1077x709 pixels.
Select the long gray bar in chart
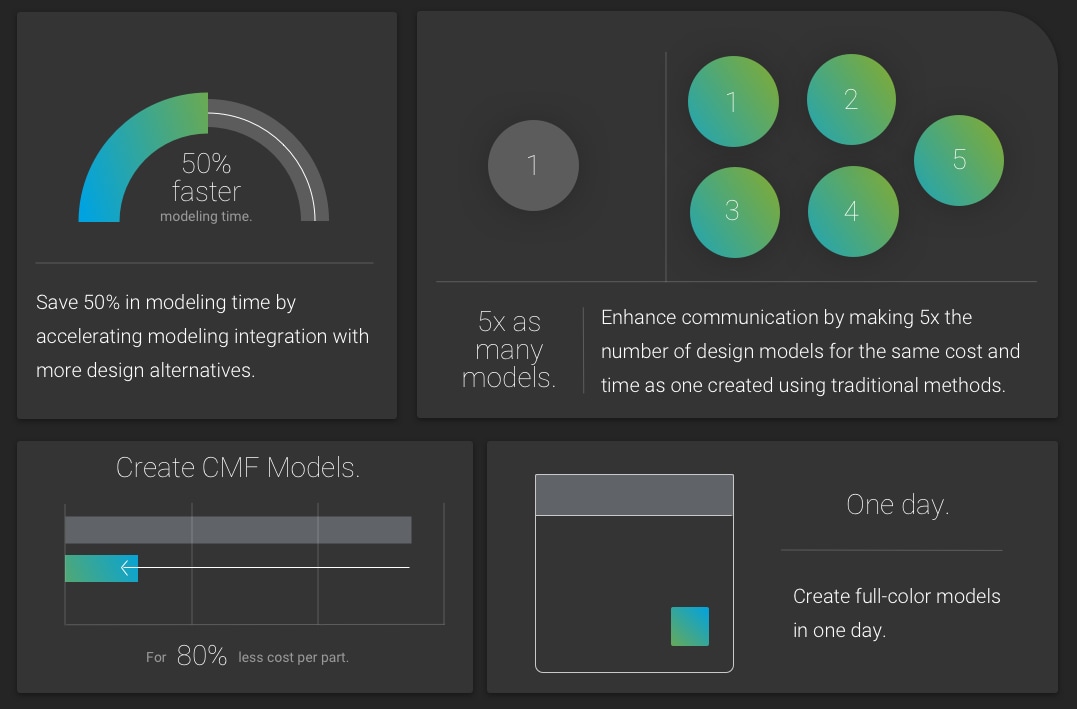click(238, 530)
